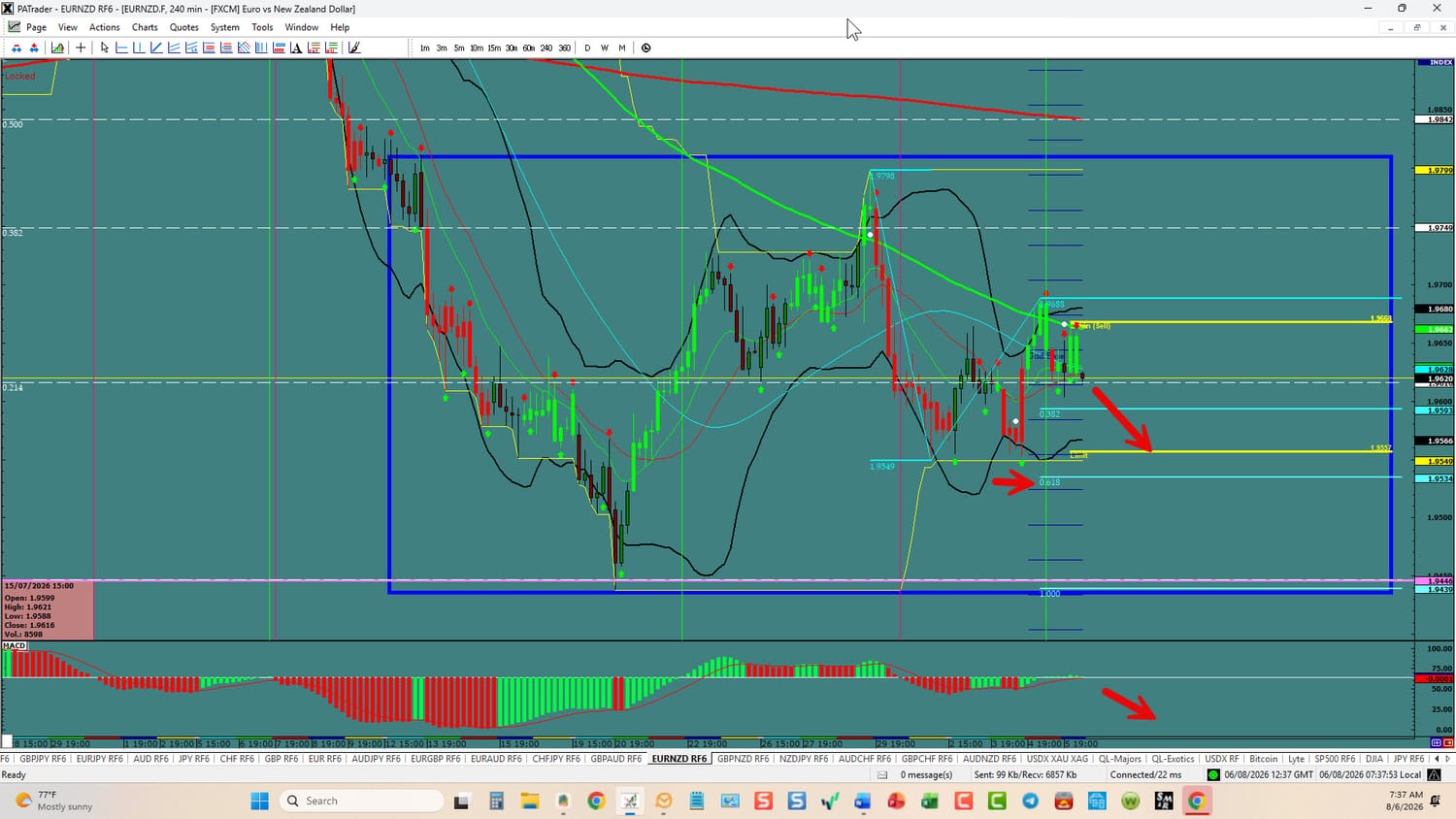Viewport: 1456px width, 819px height.
Task: Open the Actions menu
Action: (x=105, y=27)
